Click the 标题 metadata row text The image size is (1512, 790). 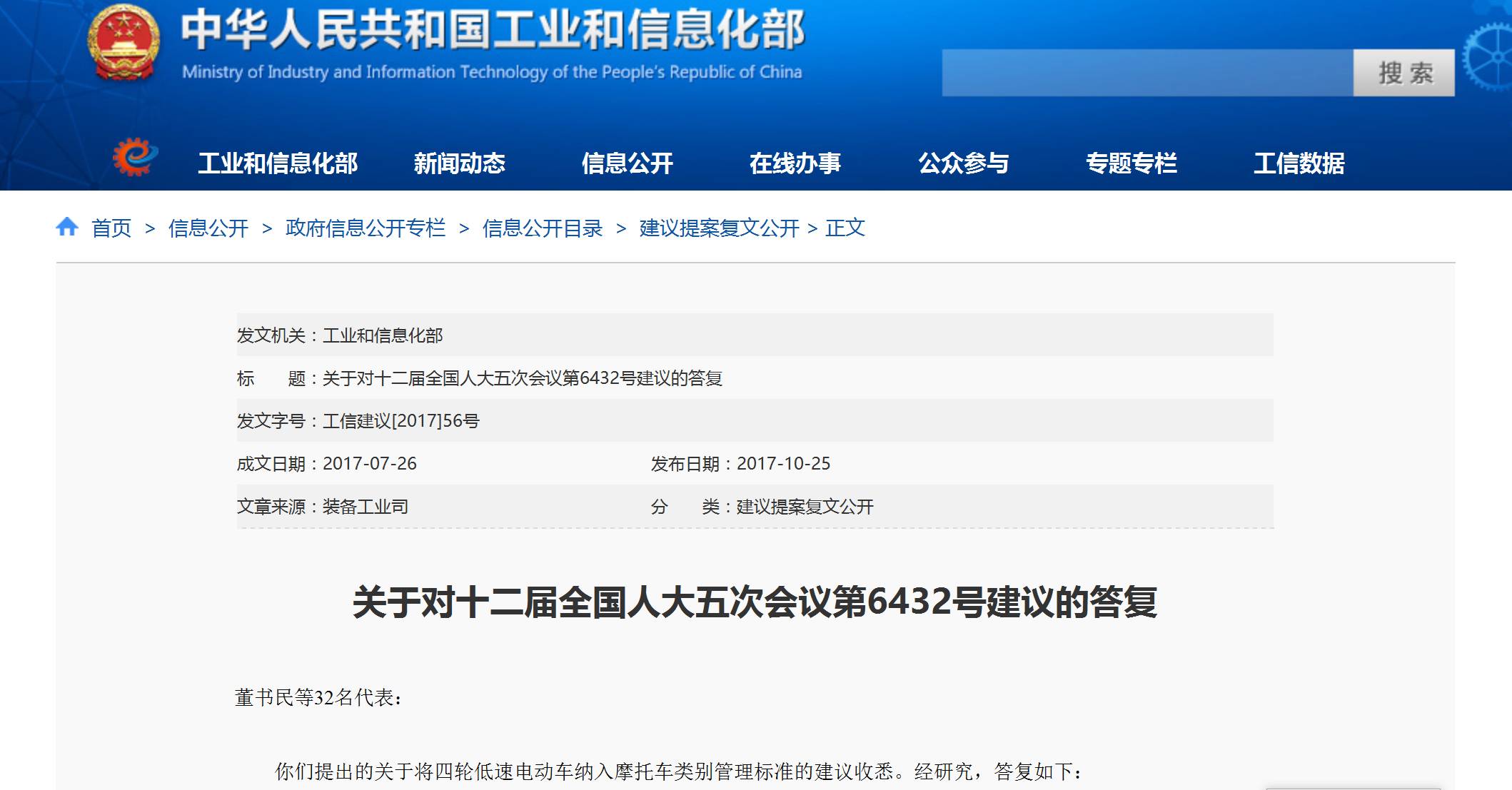coord(480,378)
